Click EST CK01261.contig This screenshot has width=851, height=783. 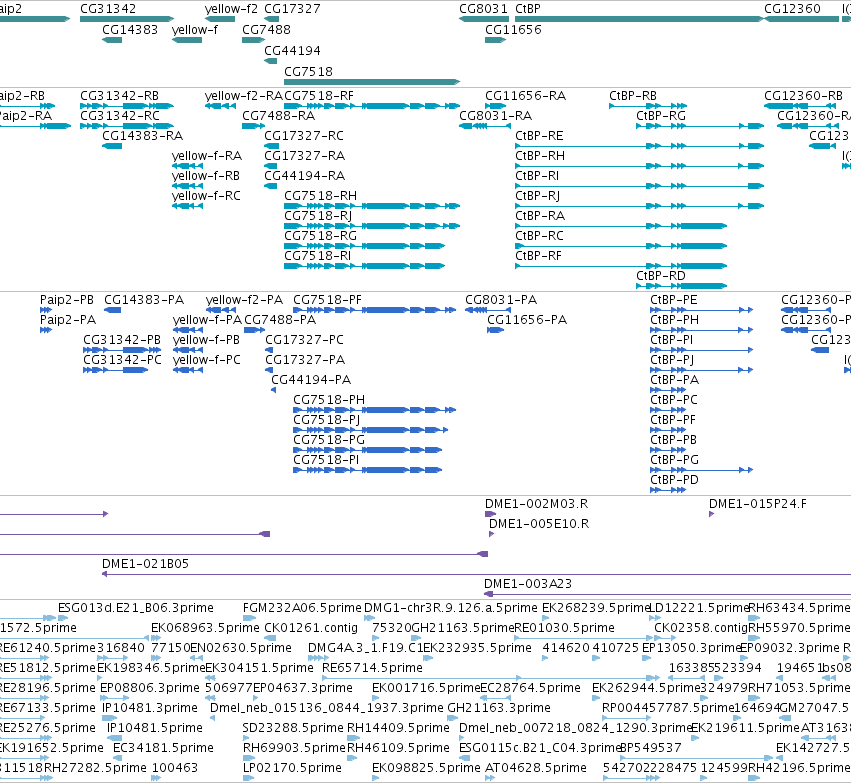click(x=311, y=628)
